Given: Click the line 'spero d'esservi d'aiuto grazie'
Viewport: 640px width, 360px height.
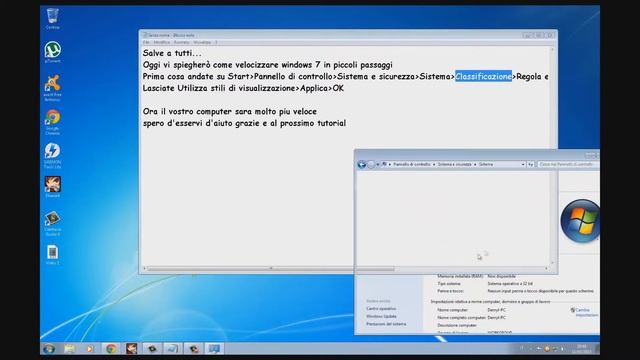Looking at the screenshot, I should point(244,123).
